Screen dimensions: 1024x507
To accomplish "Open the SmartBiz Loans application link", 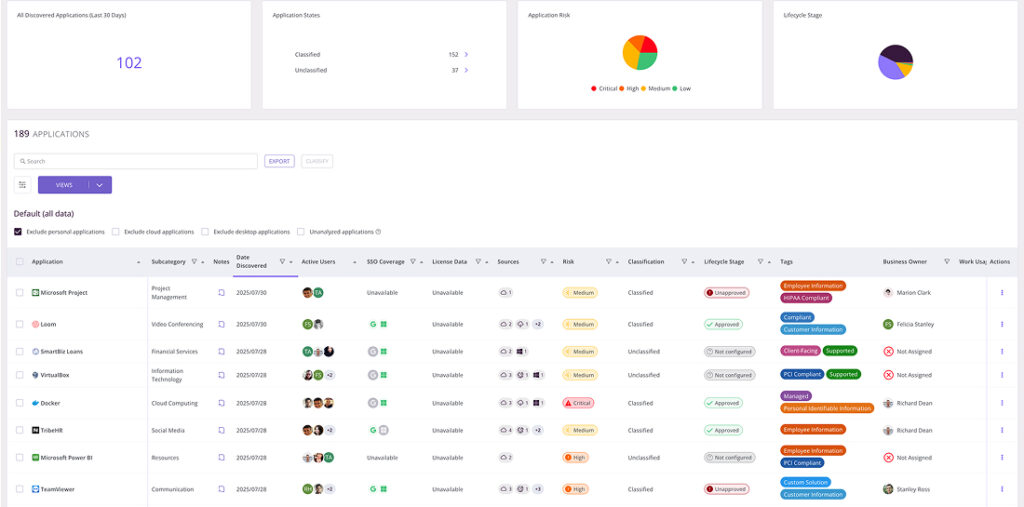I will pyautogui.click(x=62, y=352).
